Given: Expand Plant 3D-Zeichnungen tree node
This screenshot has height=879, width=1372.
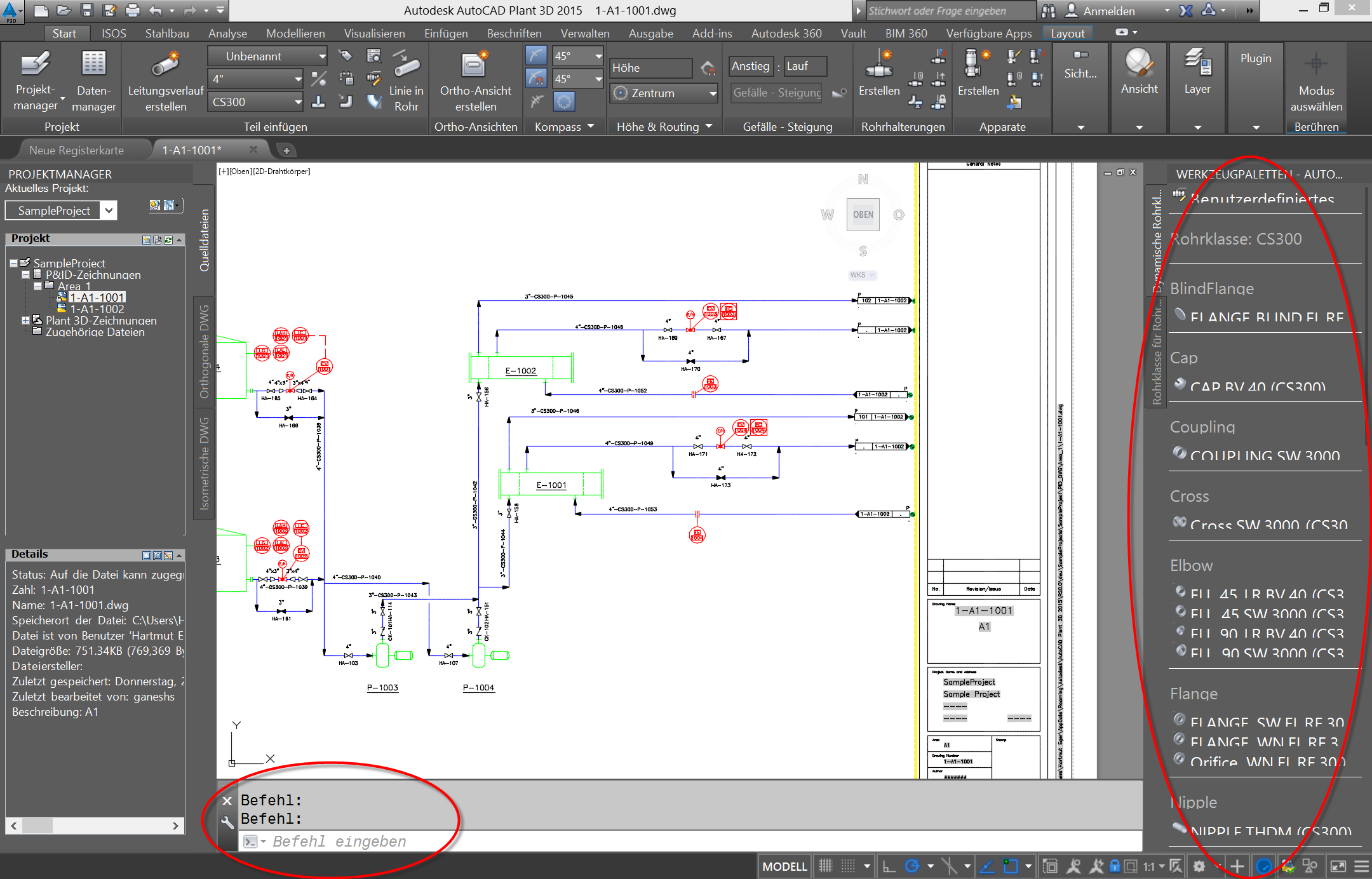Looking at the screenshot, I should coord(25,321).
